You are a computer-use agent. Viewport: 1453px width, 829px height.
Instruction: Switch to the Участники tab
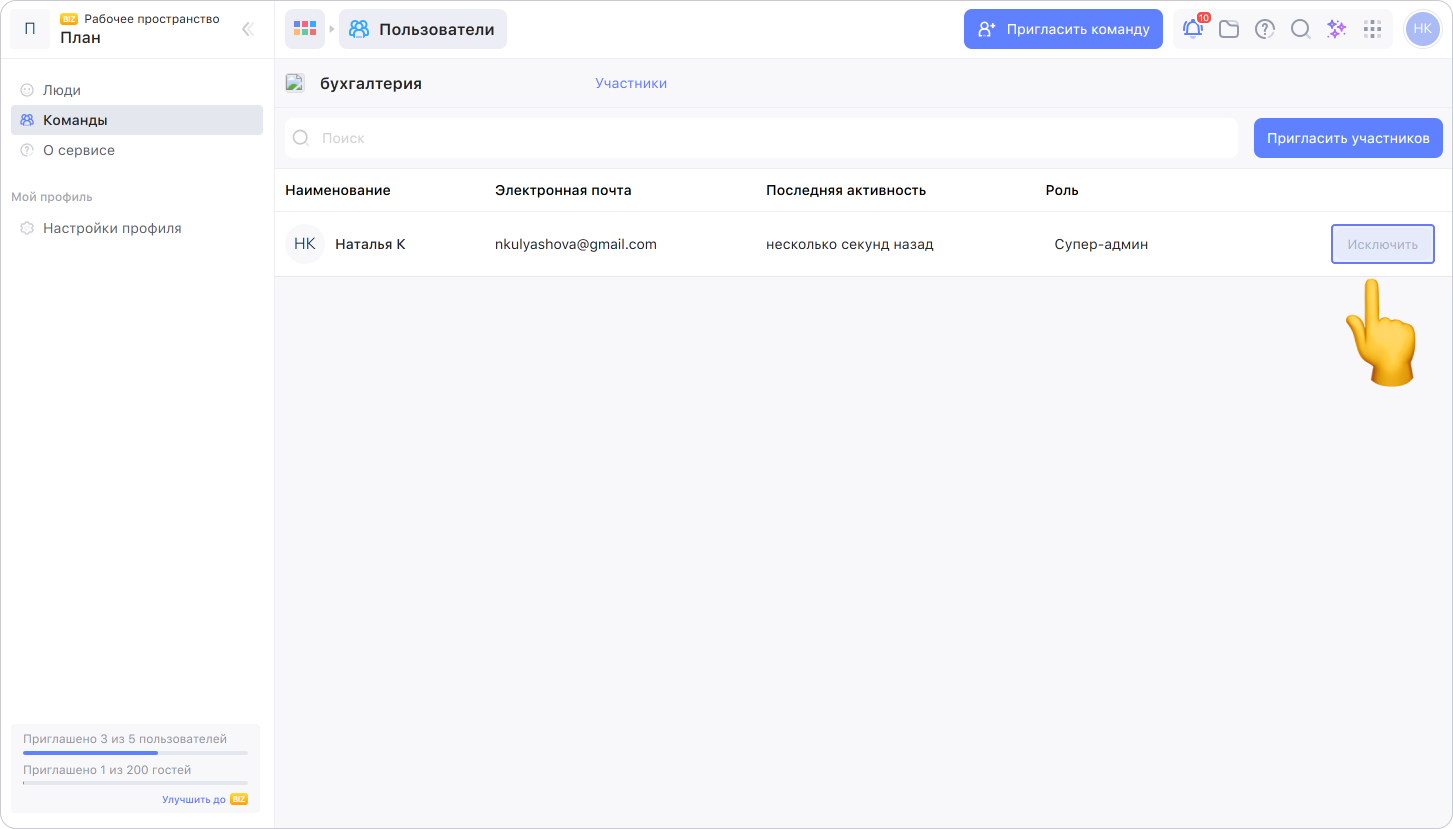pos(631,83)
